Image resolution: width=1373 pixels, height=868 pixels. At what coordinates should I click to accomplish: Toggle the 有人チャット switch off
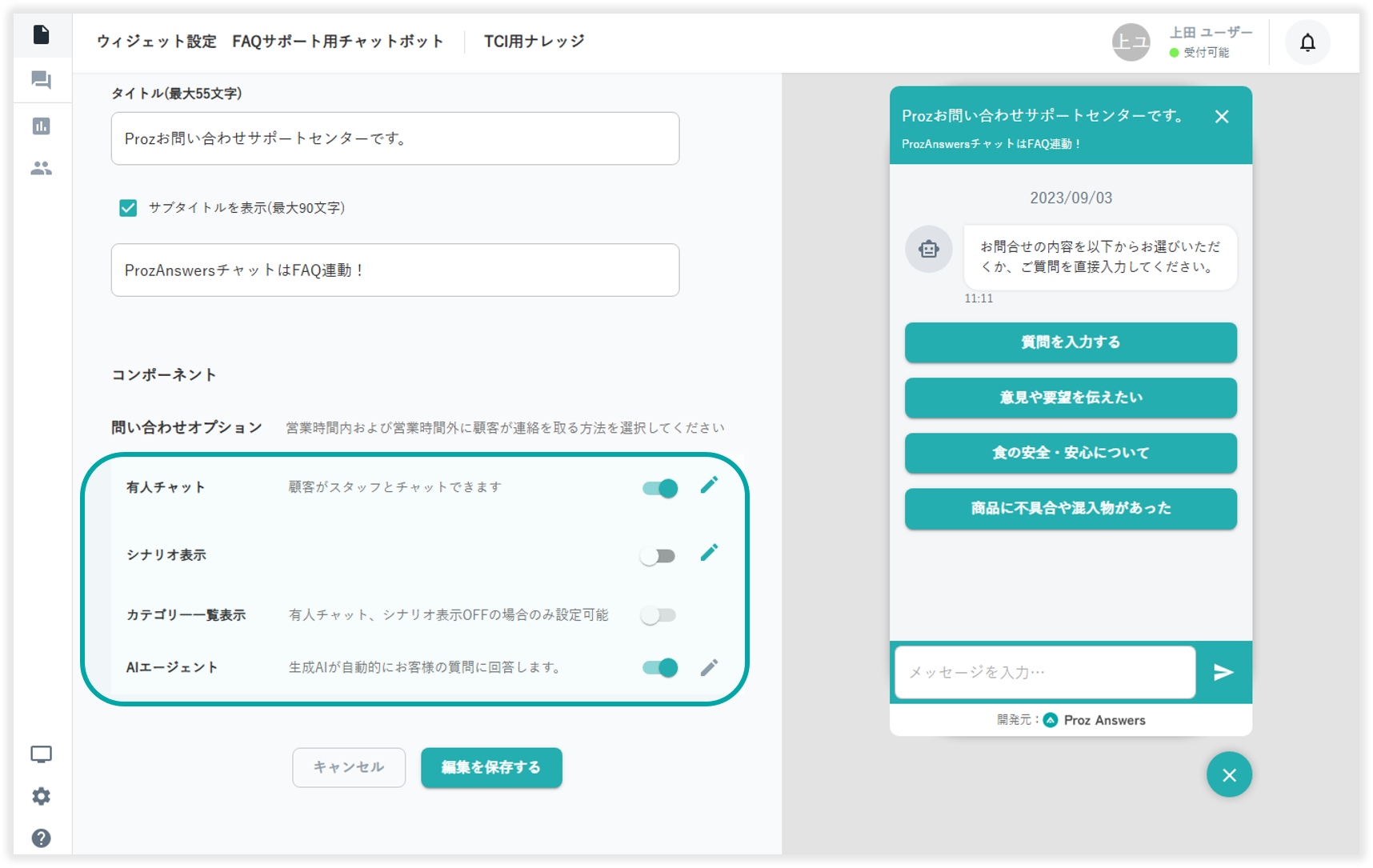pos(660,488)
